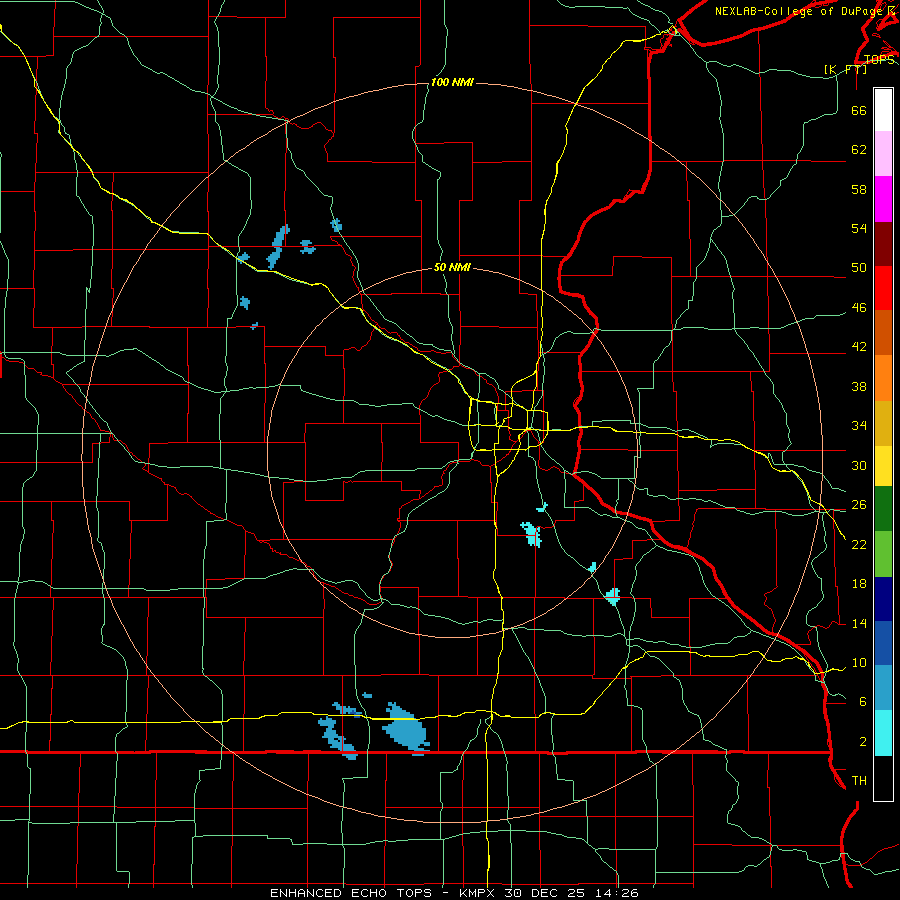The image size is (900, 900).
Task: Click the legend value 2
Action: (863, 742)
